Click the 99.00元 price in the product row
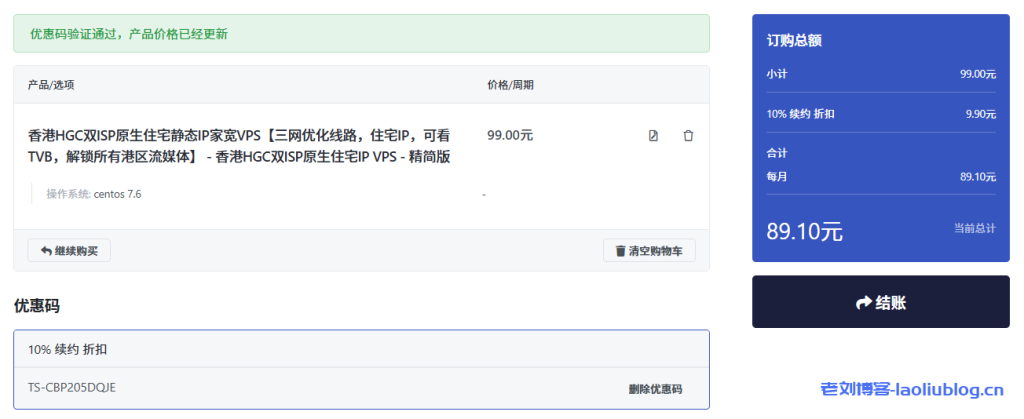1024x419 pixels. [x=510, y=135]
